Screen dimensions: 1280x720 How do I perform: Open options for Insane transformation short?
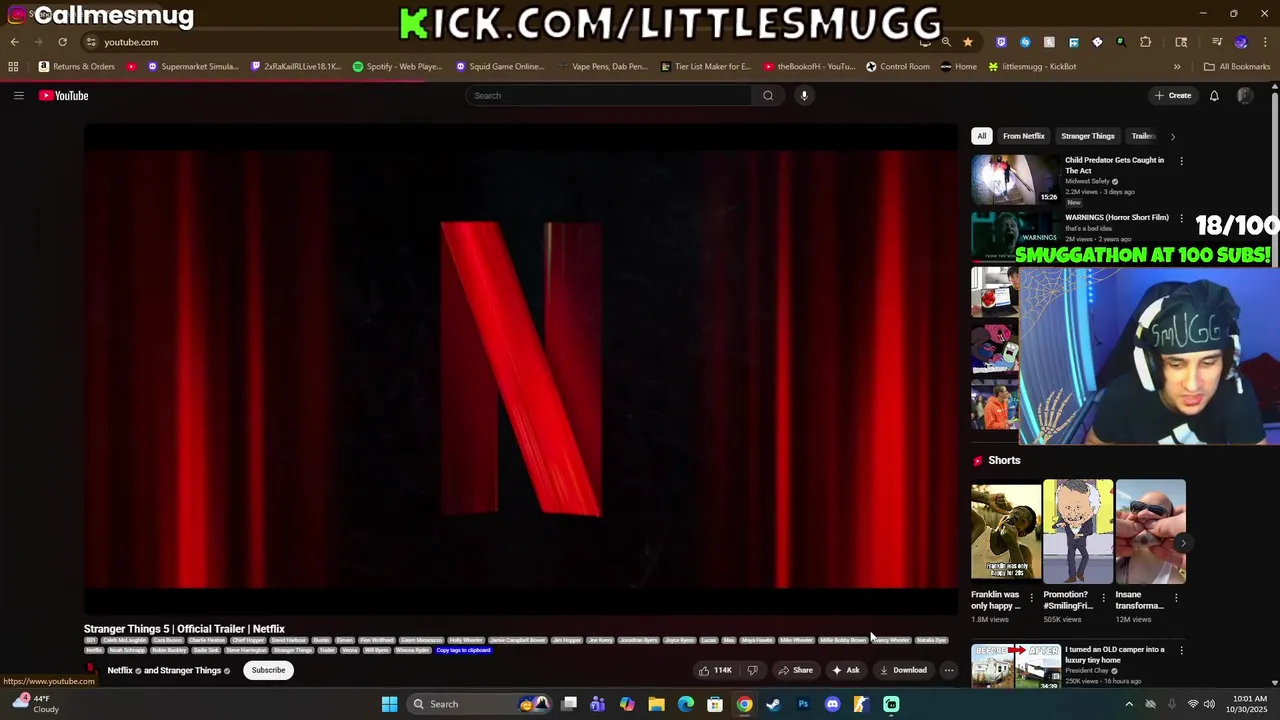1176,598
